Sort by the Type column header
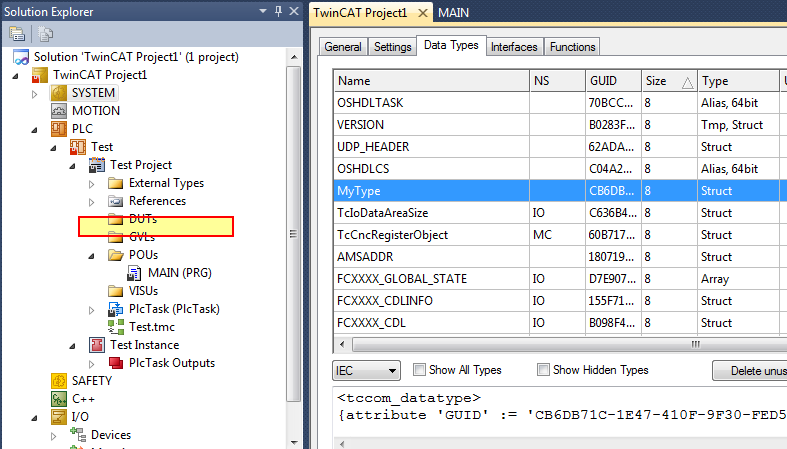 click(x=738, y=81)
